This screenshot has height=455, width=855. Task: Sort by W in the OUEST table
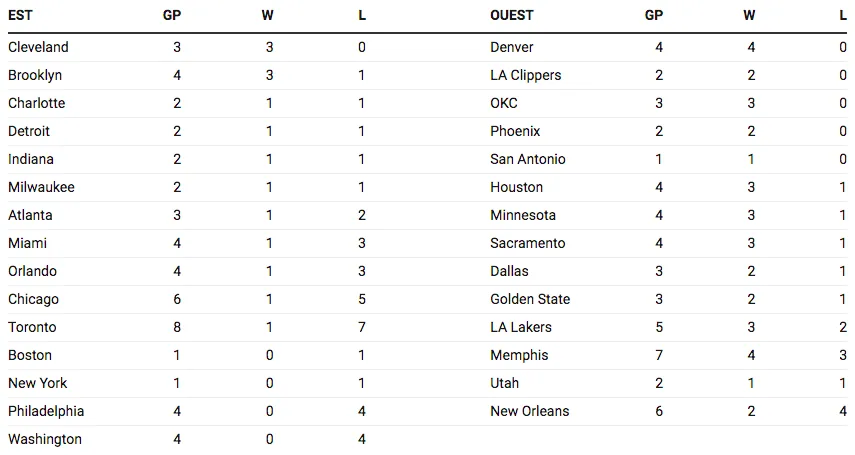(749, 15)
